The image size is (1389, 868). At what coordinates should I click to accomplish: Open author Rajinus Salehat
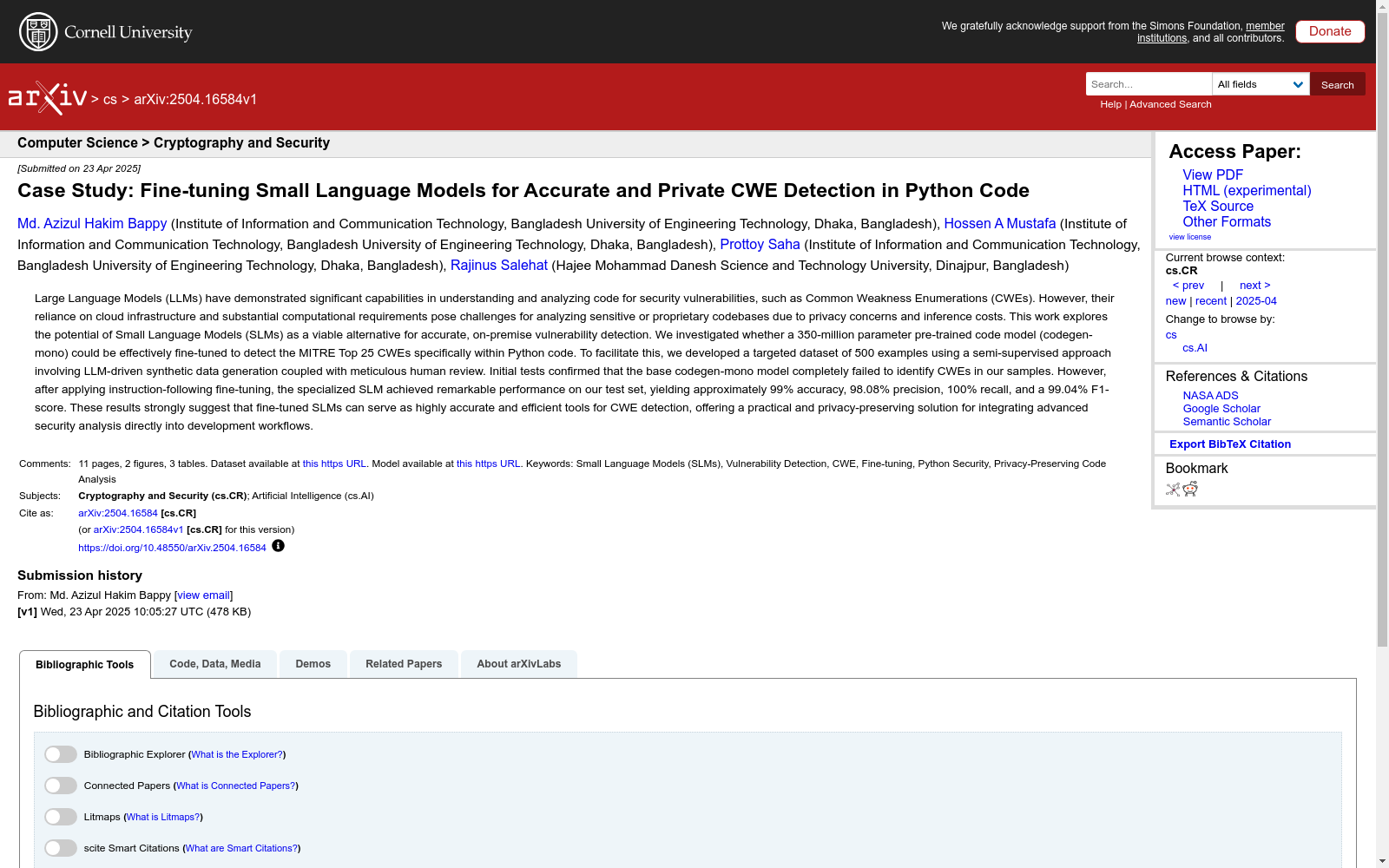[x=499, y=266]
